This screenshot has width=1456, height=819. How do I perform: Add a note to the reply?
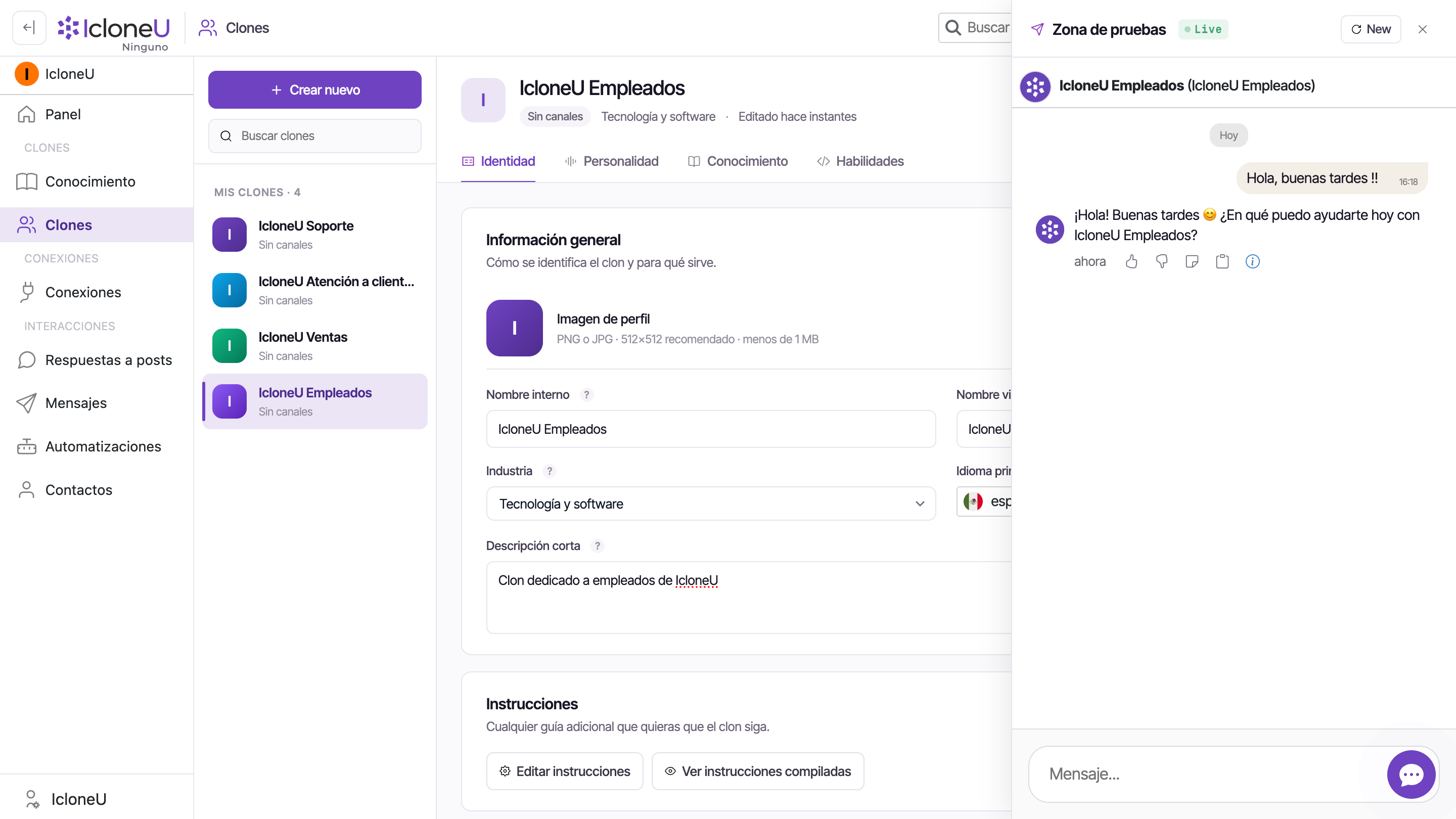pos(1192,261)
